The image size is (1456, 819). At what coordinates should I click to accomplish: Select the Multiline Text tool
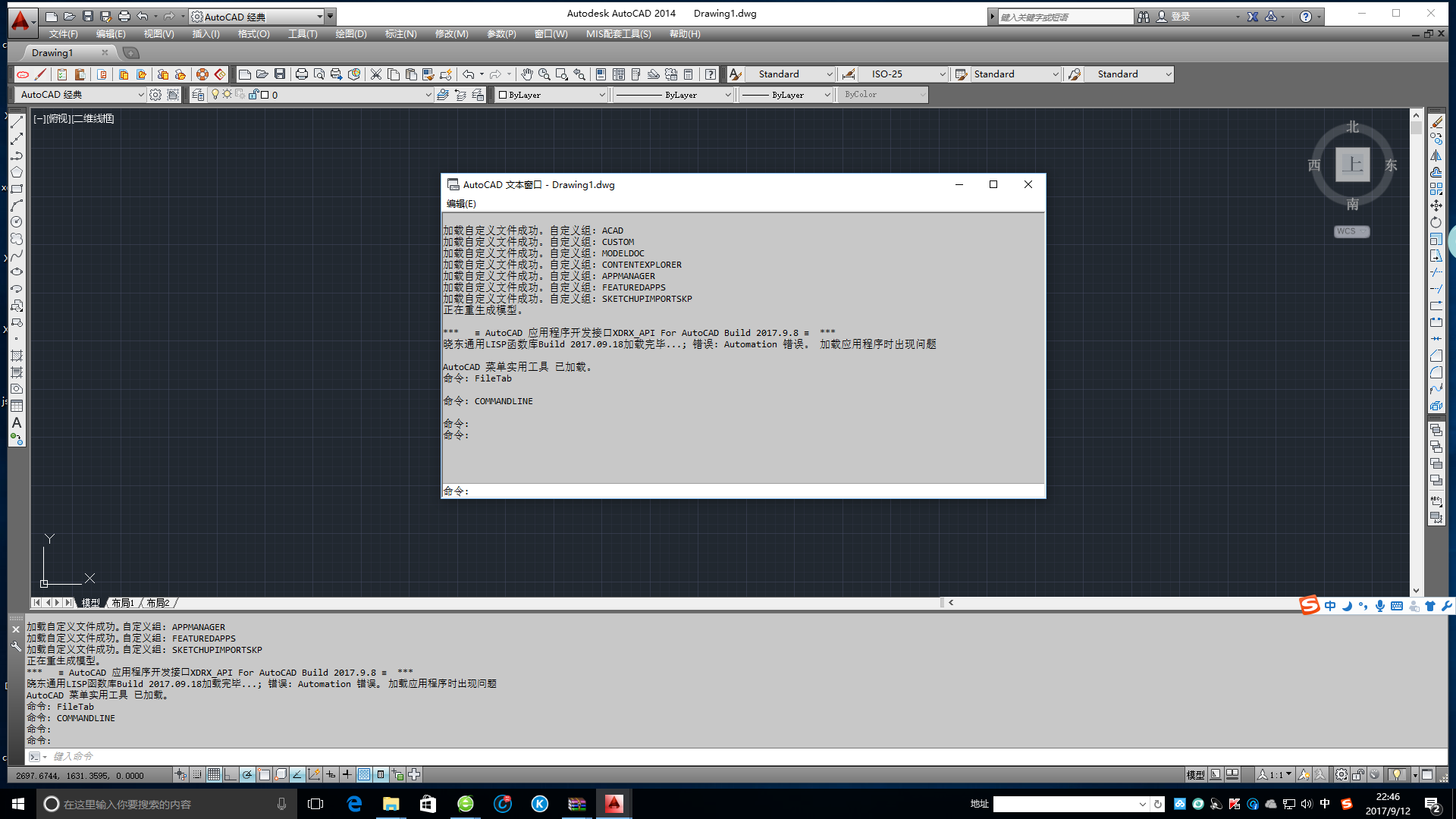tap(17, 422)
